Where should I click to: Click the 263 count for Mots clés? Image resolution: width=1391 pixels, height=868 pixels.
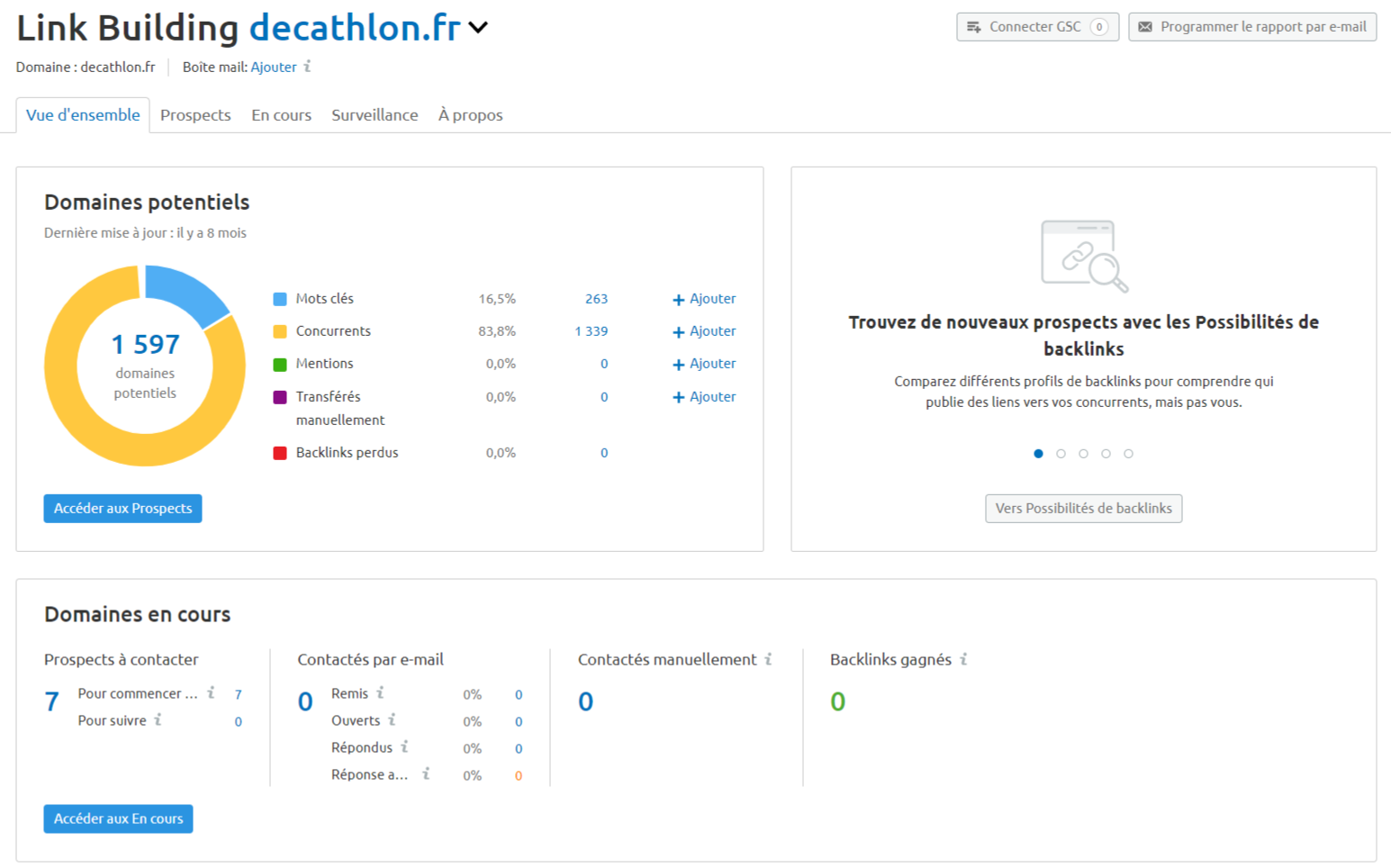coord(596,299)
